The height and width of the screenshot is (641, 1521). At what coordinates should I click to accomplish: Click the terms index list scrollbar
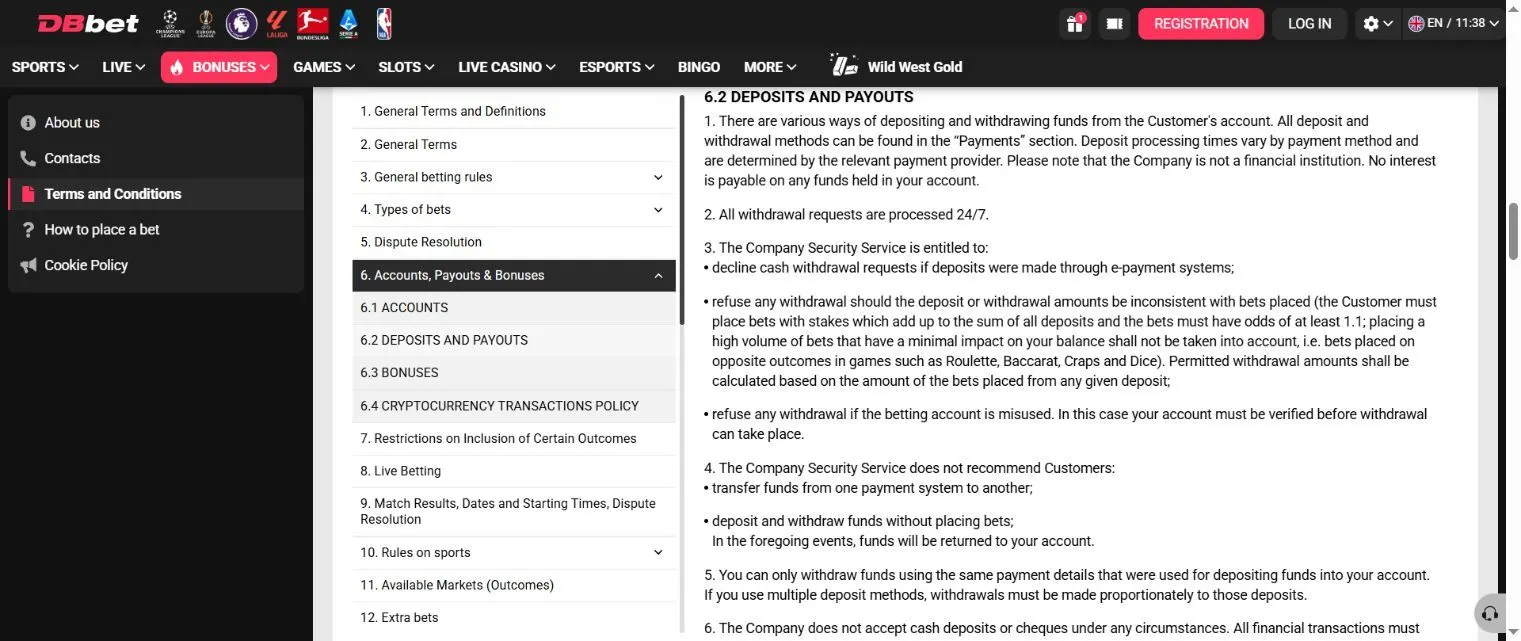[682, 210]
